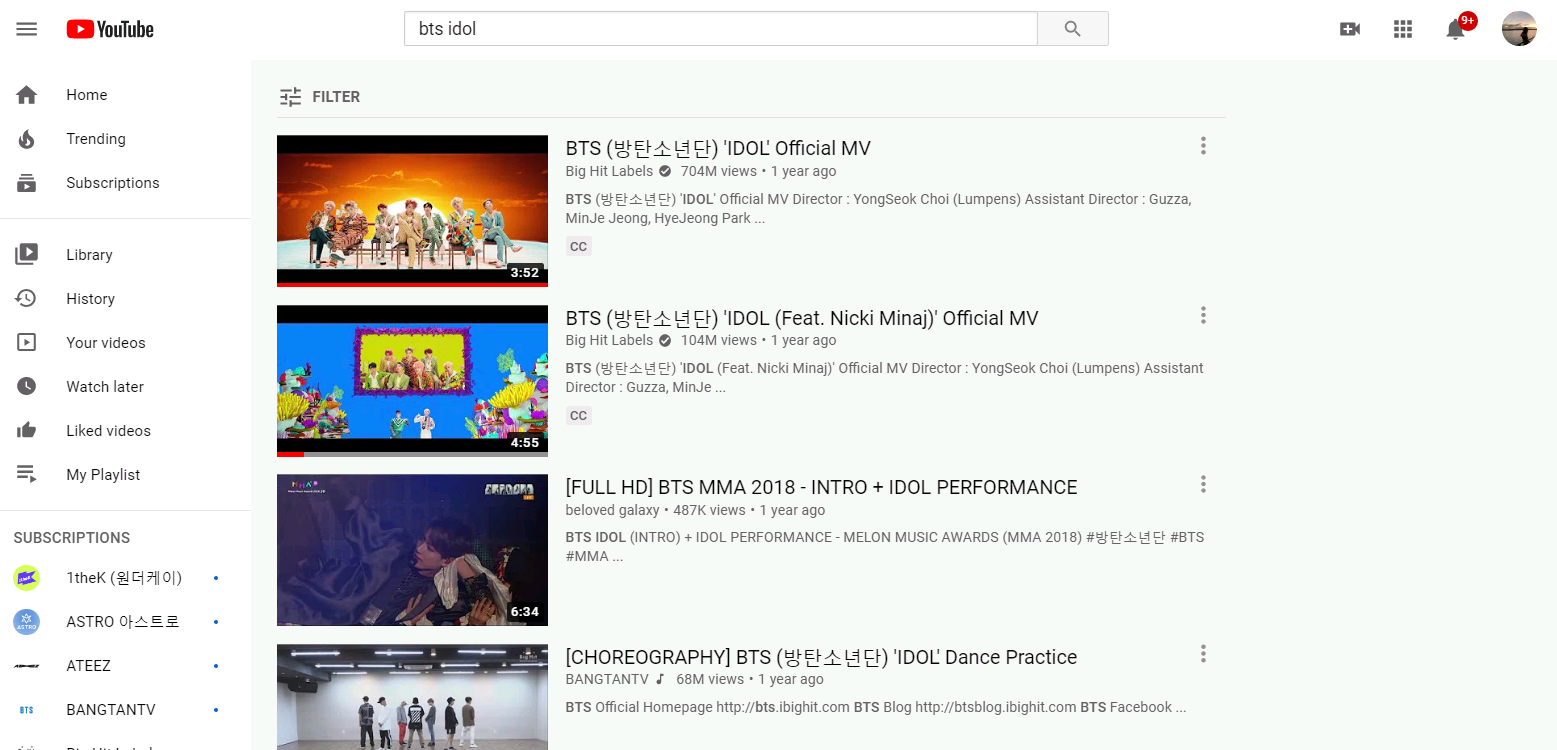Click the Your videos icon
This screenshot has width=1557, height=750.
tap(27, 343)
